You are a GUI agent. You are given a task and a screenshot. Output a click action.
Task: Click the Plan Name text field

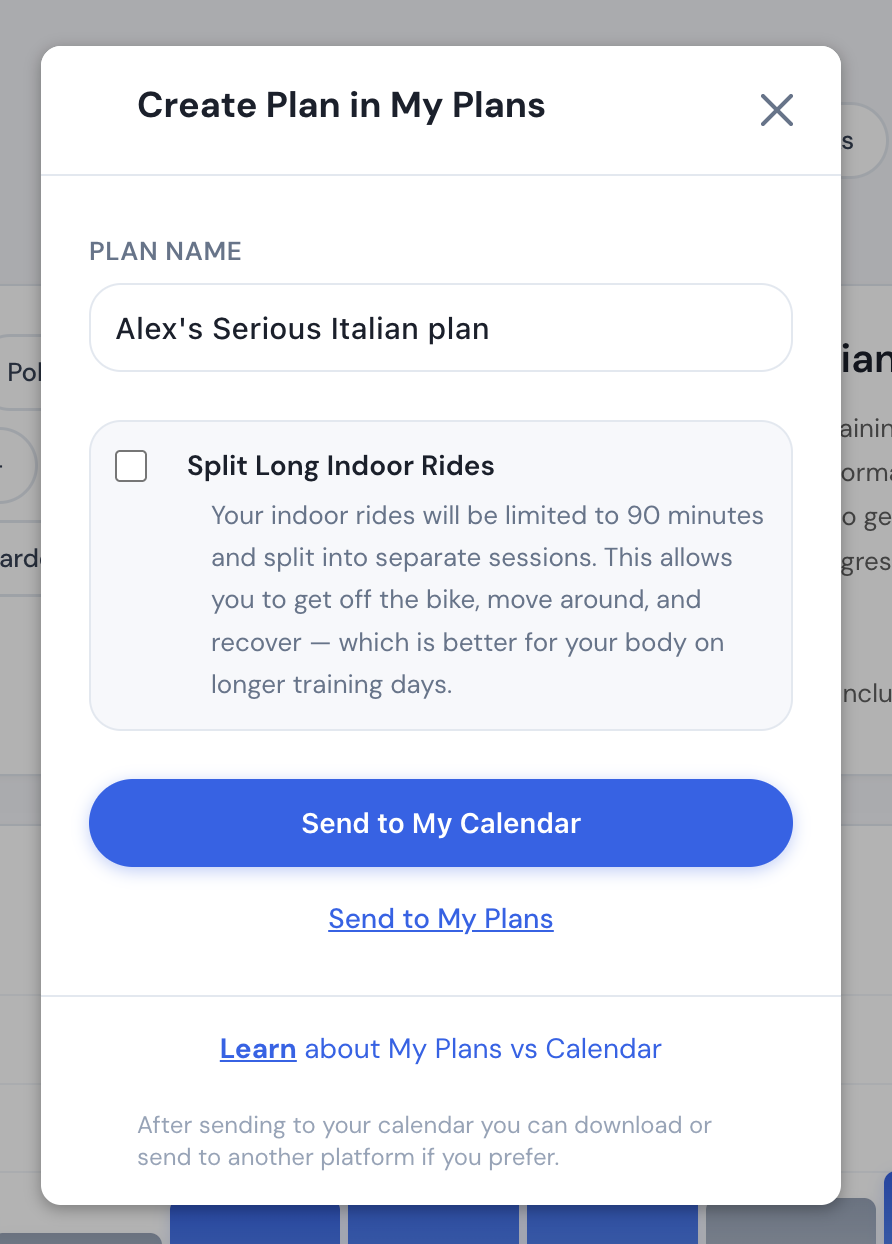coord(440,328)
